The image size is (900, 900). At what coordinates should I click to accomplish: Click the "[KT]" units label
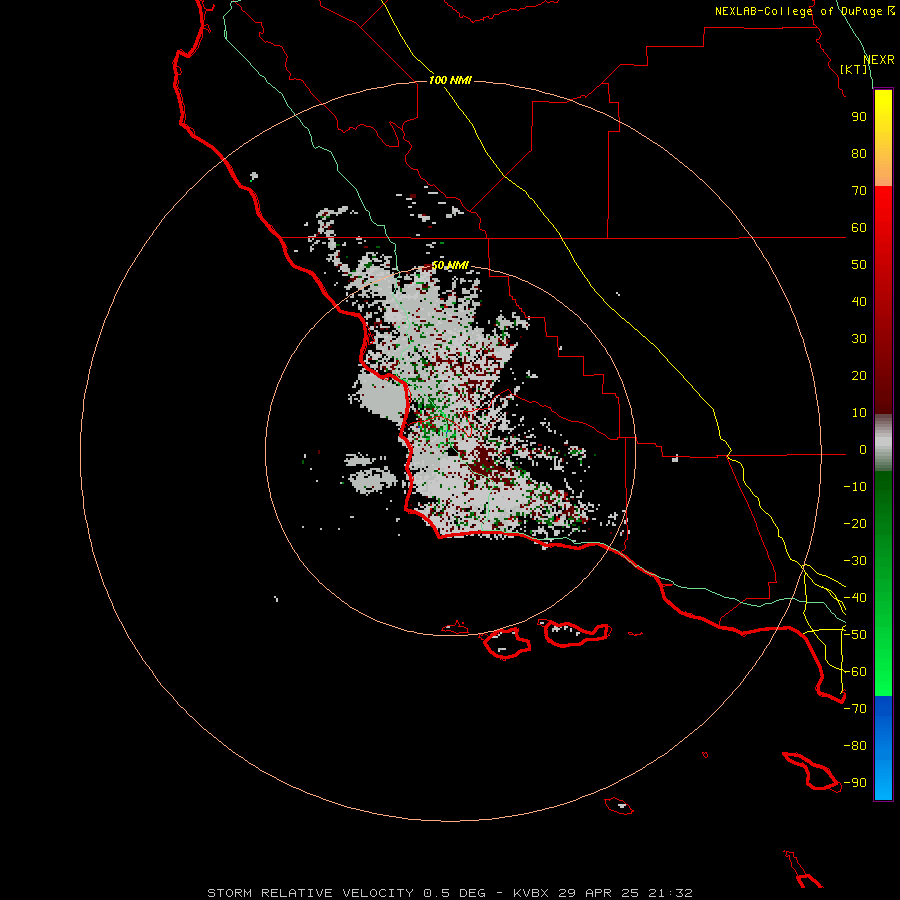854,69
